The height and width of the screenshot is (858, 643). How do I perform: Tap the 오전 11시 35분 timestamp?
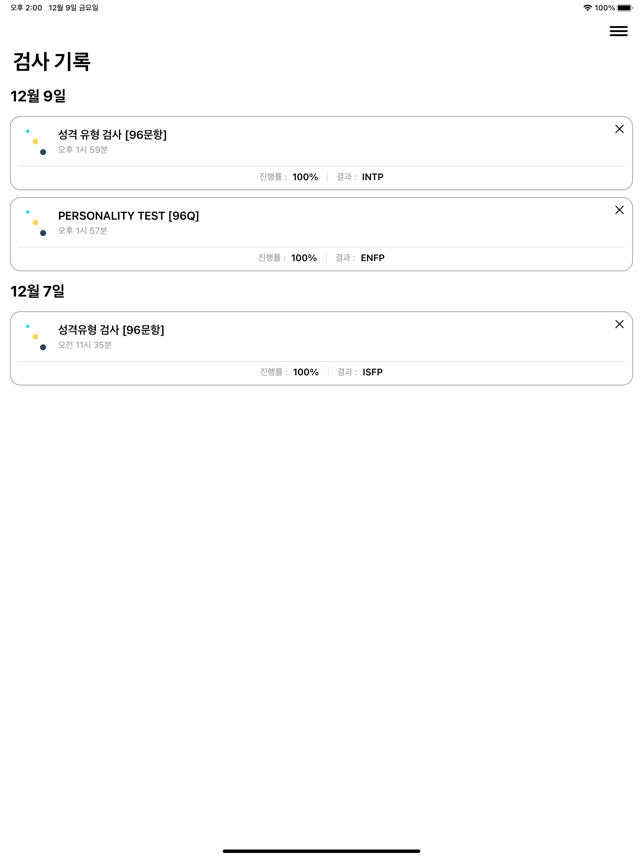pyautogui.click(x=85, y=345)
